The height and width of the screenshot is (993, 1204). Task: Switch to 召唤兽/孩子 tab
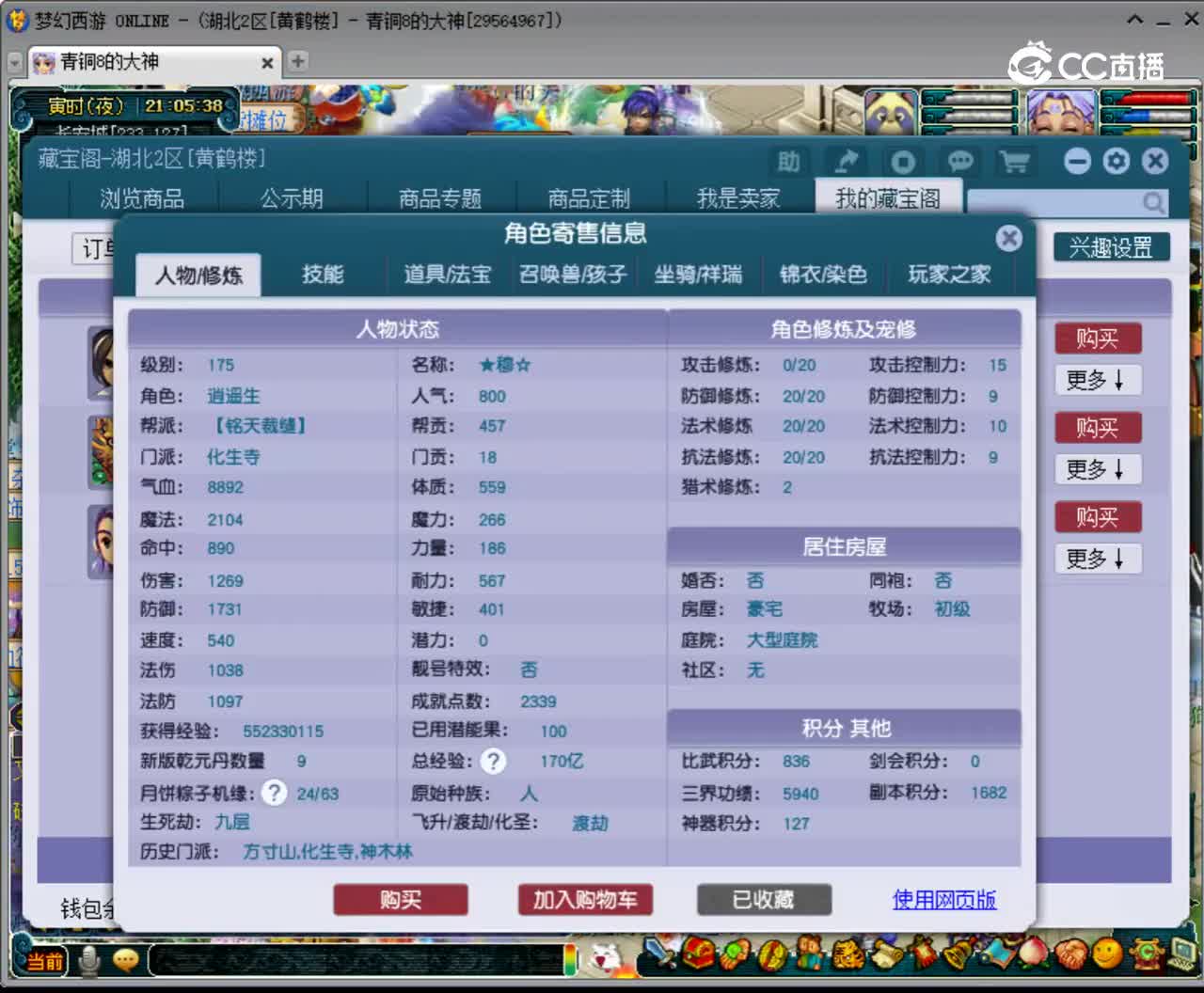pyautogui.click(x=573, y=274)
